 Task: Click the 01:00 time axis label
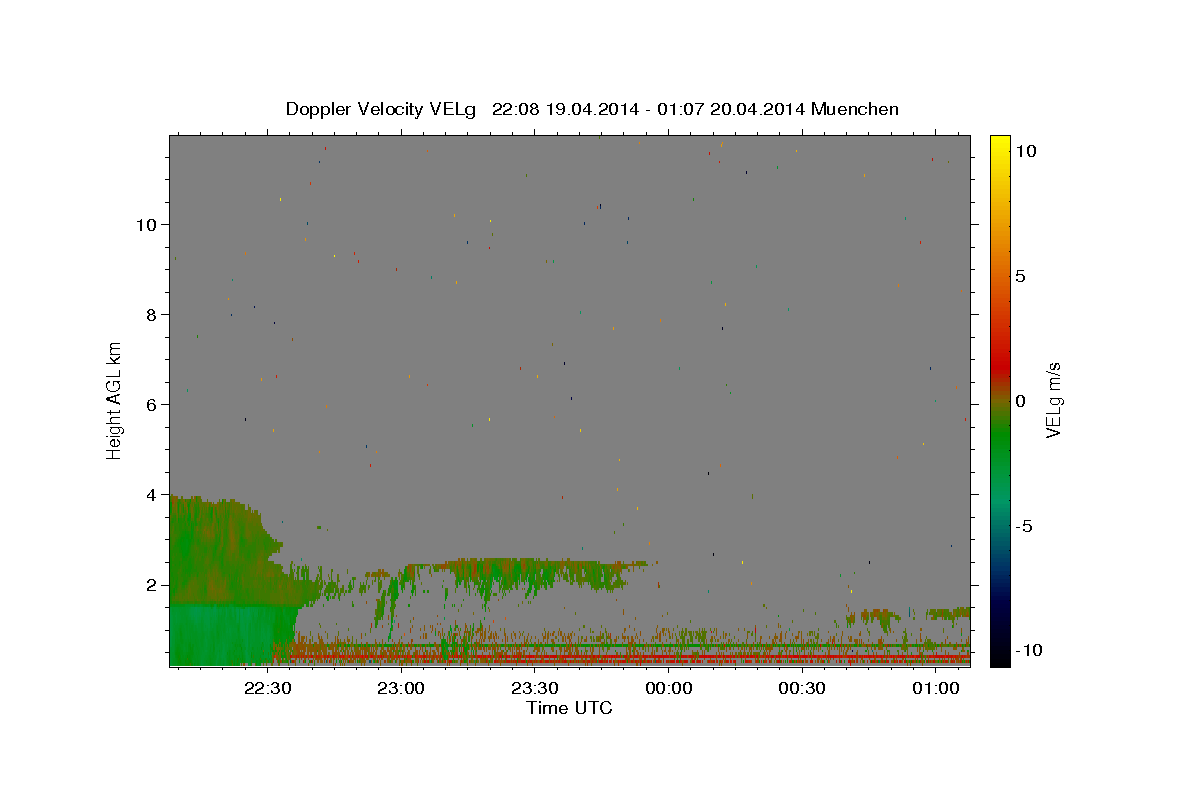coord(936,689)
